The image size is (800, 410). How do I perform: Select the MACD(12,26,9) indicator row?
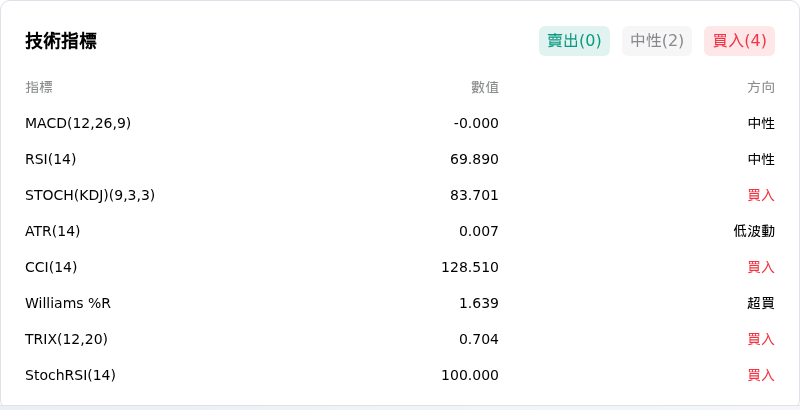coord(400,123)
